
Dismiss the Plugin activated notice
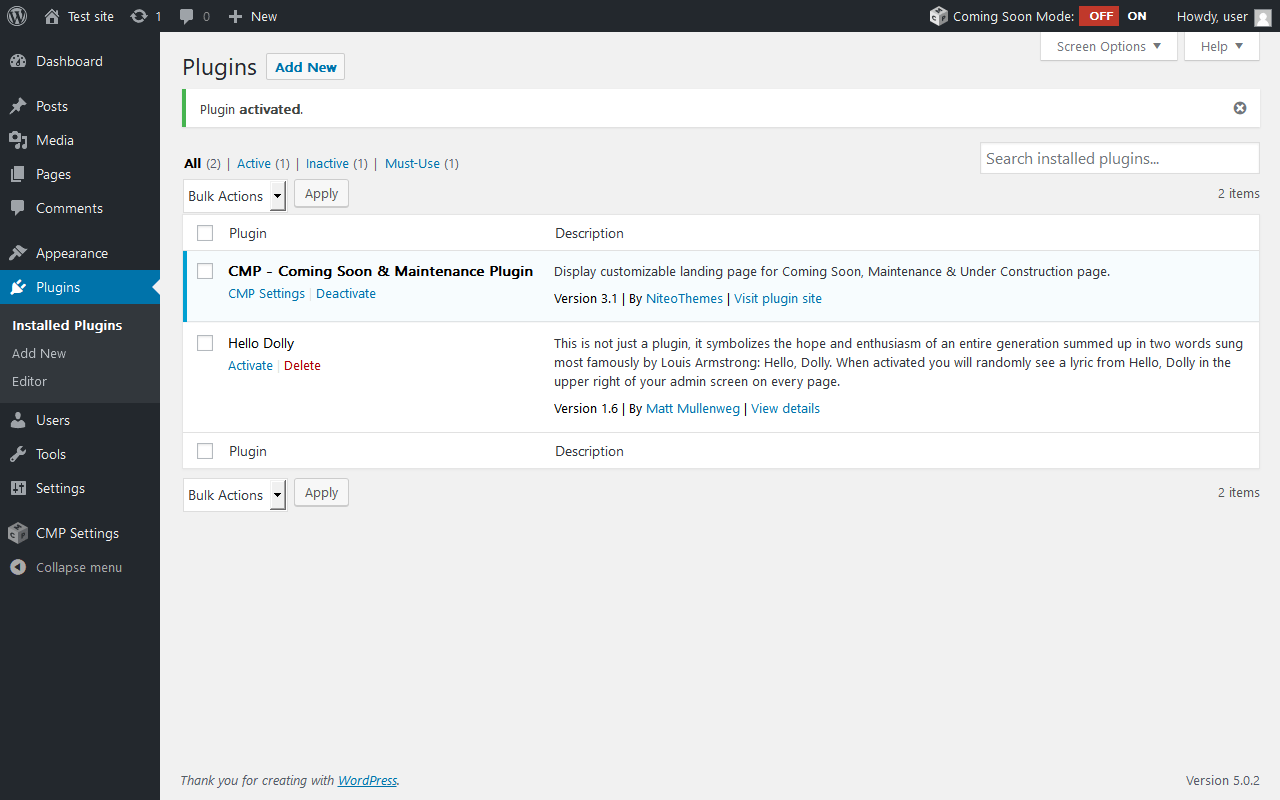1240,108
